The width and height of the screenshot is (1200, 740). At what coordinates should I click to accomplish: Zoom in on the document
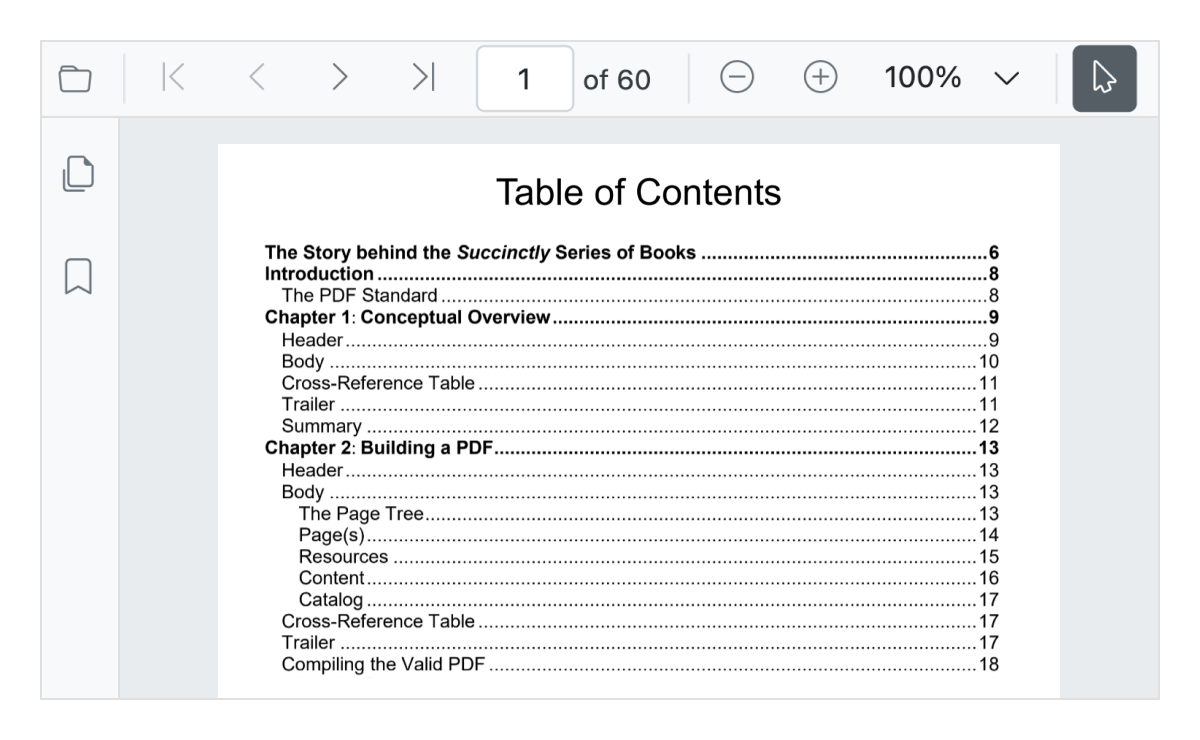point(820,76)
